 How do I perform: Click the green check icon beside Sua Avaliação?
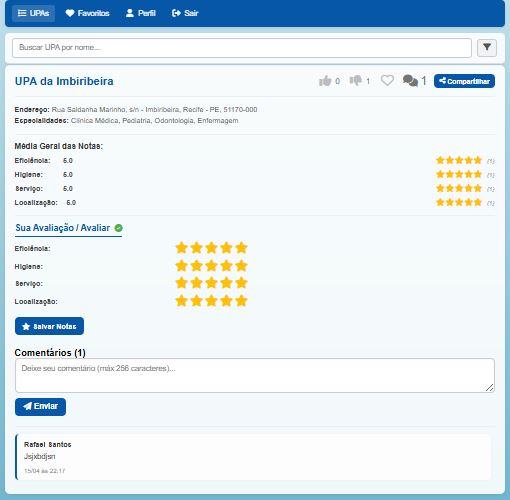coord(118,228)
